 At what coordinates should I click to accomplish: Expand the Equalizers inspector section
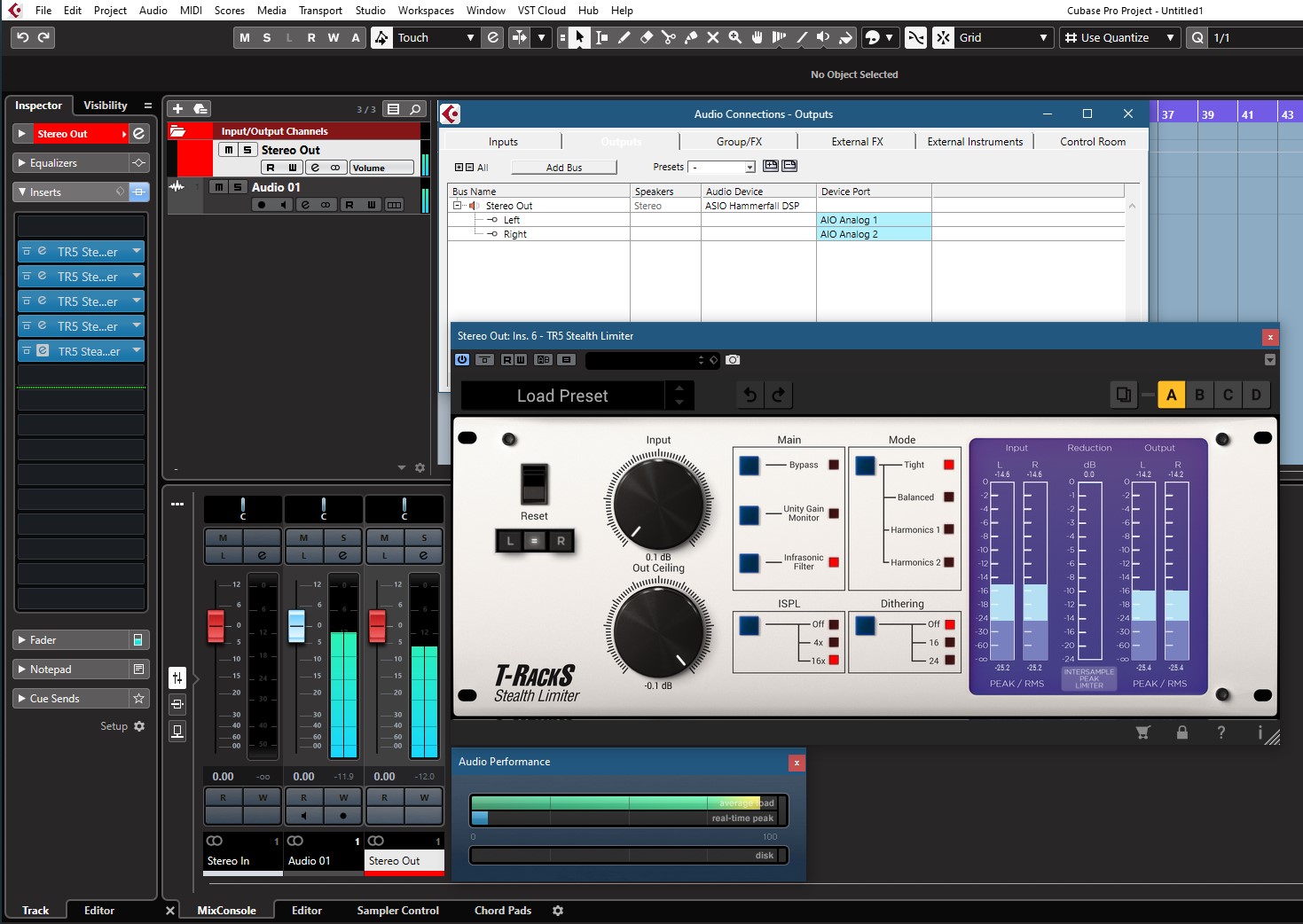point(72,163)
